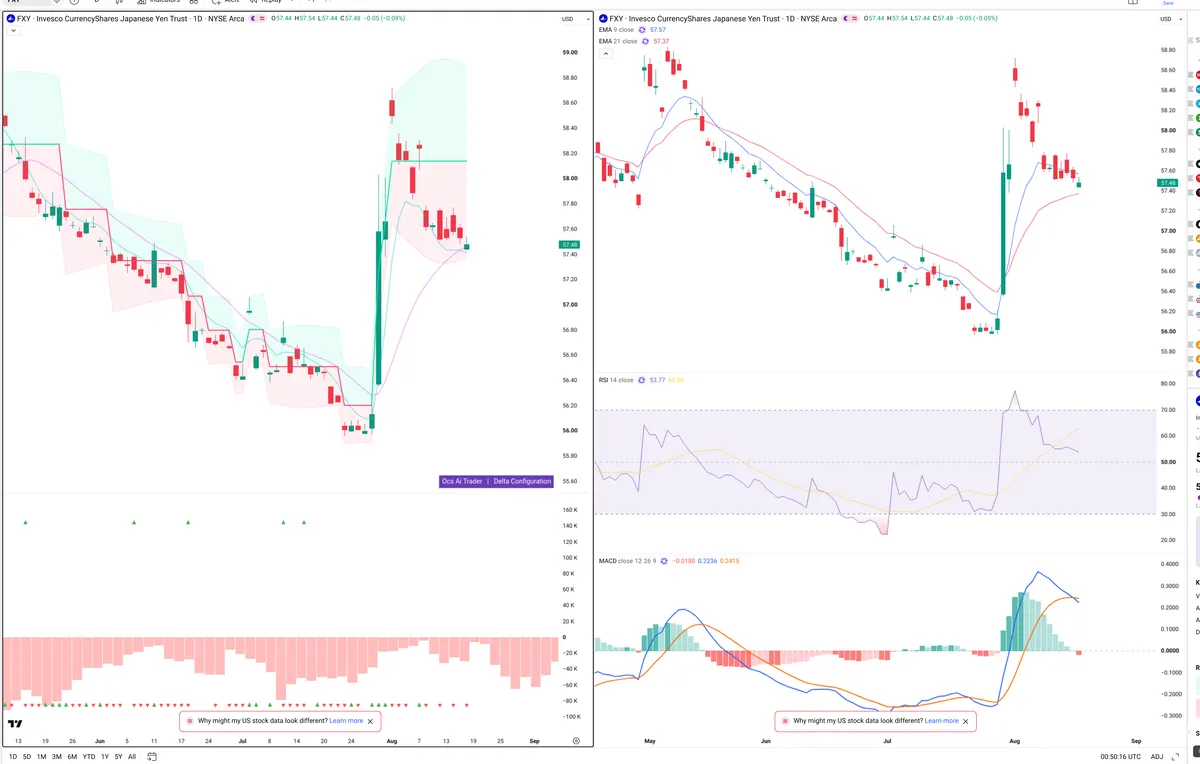Image resolution: width=1200 pixels, height=764 pixels.
Task: Click RSI 14 close legend text
Action: point(616,380)
